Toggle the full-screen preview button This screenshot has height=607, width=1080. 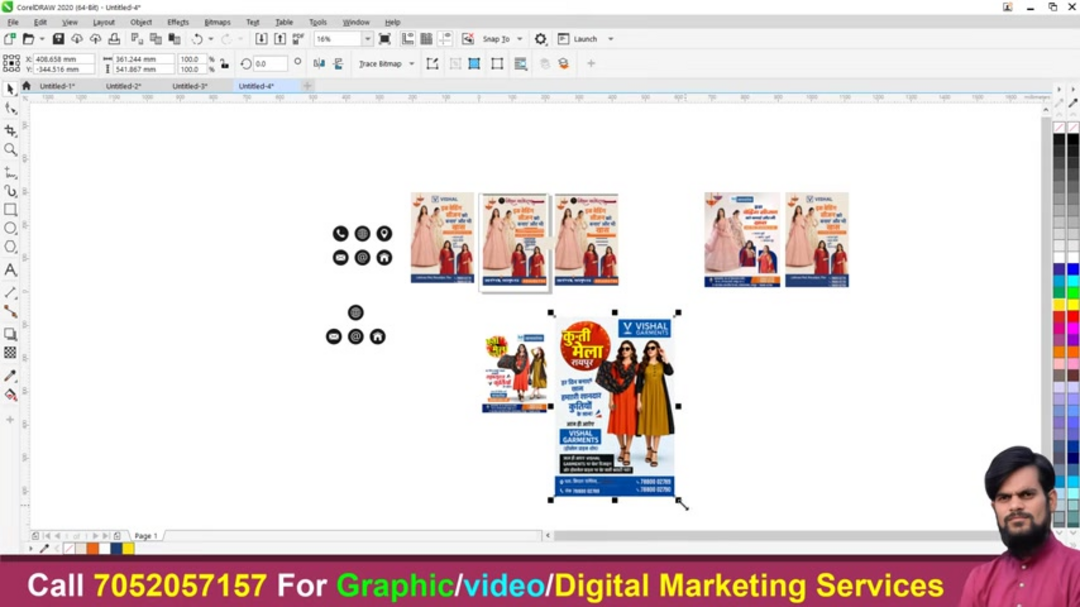click(384, 39)
